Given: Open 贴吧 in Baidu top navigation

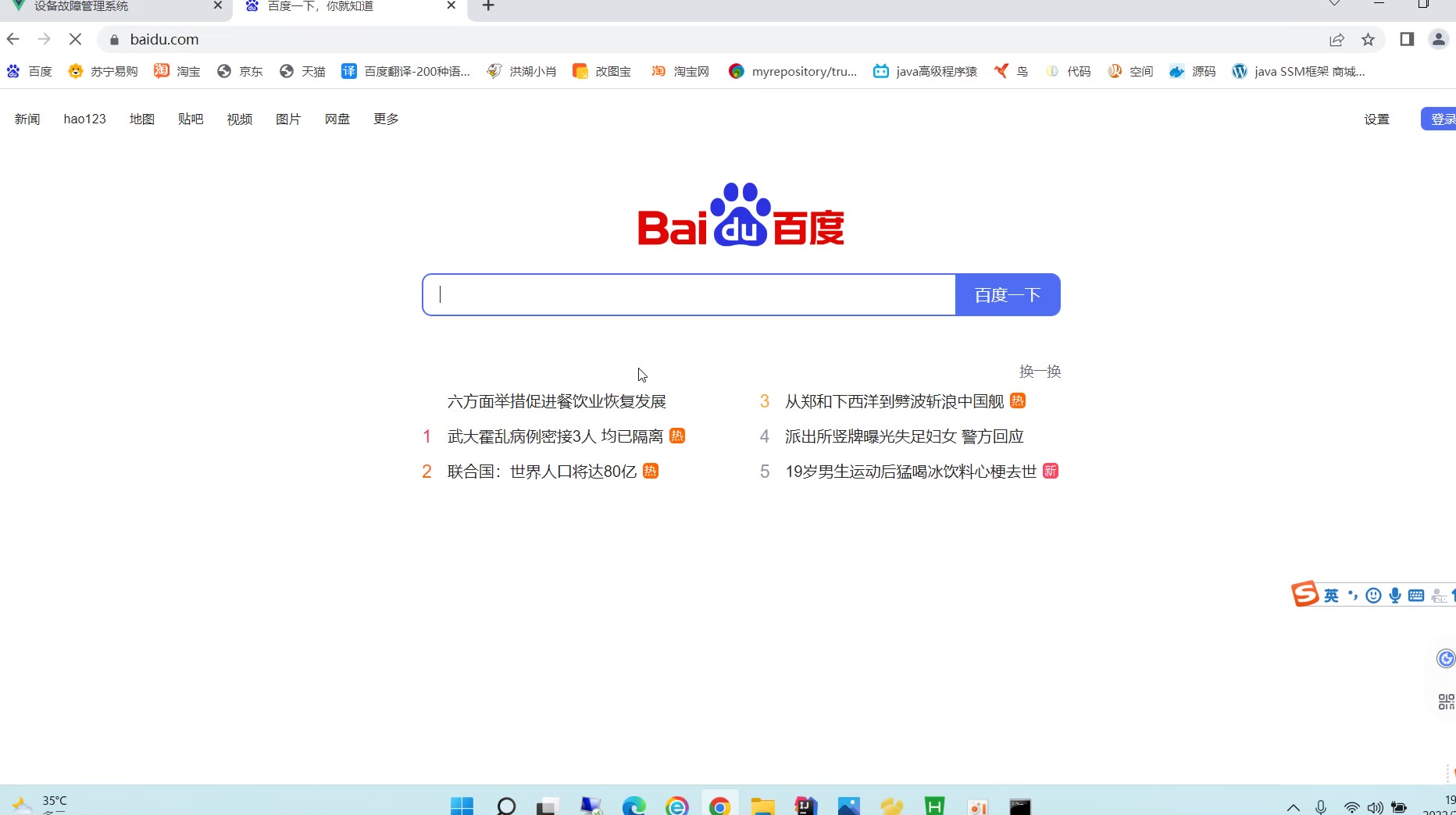Looking at the screenshot, I should [191, 119].
